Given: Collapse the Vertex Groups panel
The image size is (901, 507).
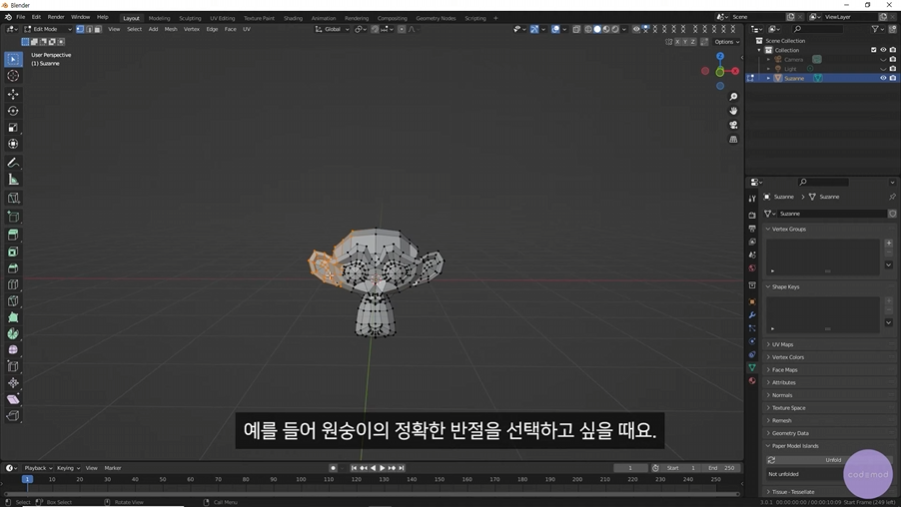Looking at the screenshot, I should pos(829,229).
